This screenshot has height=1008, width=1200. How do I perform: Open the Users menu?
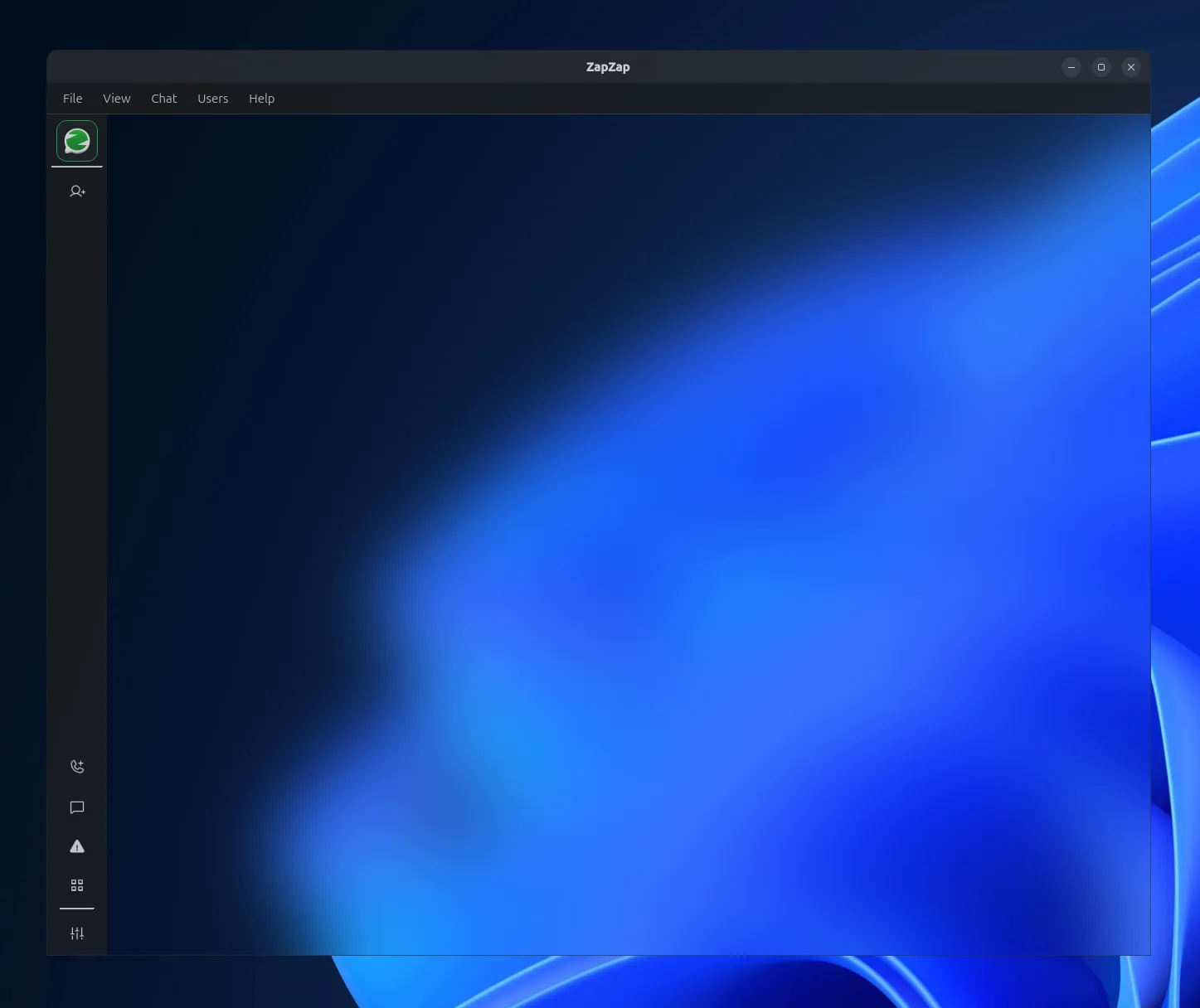213,99
